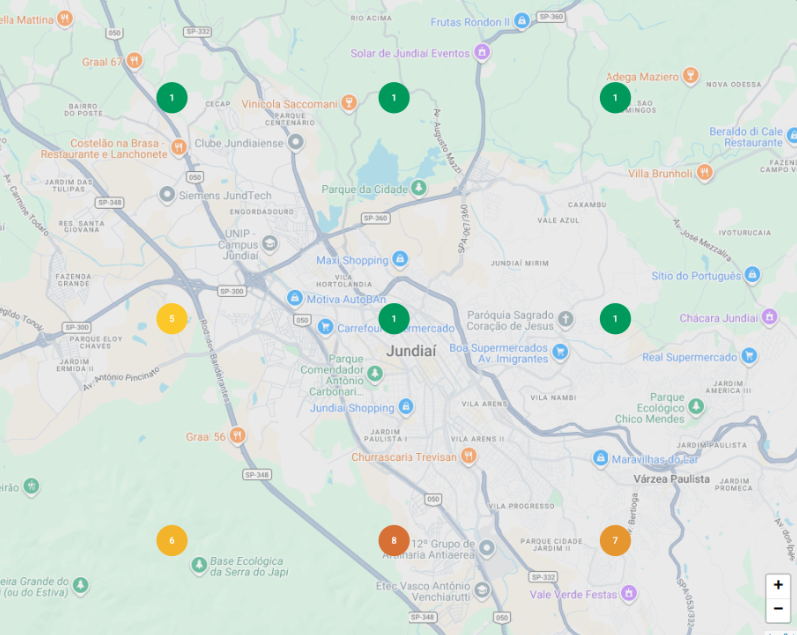Viewport: 797px width, 635px height.
Task: Click the Engordadouro neighborhood label
Action: click(x=262, y=211)
